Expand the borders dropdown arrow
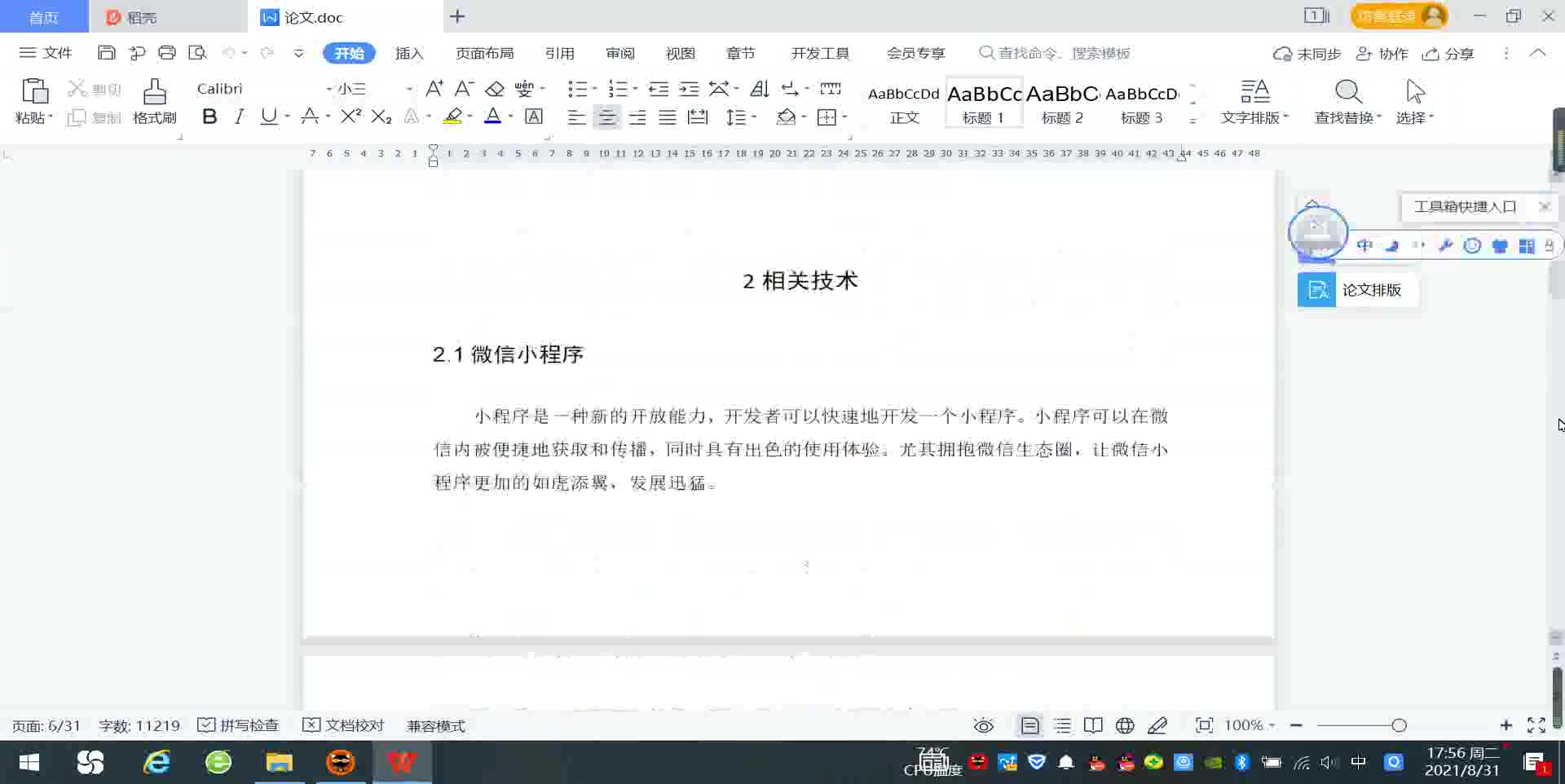The height and width of the screenshot is (784, 1565). pos(844,117)
